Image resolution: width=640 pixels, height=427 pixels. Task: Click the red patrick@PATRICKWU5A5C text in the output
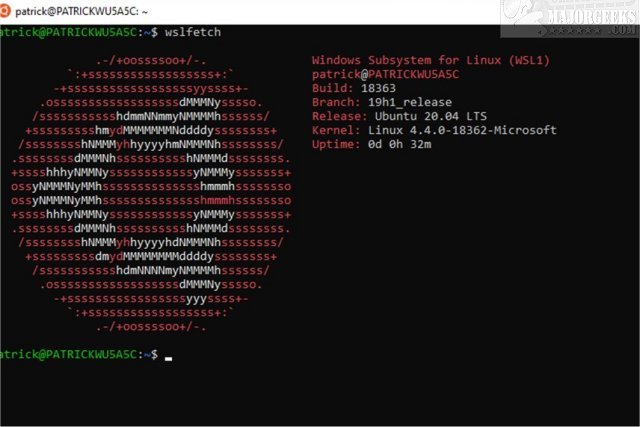coord(385,74)
